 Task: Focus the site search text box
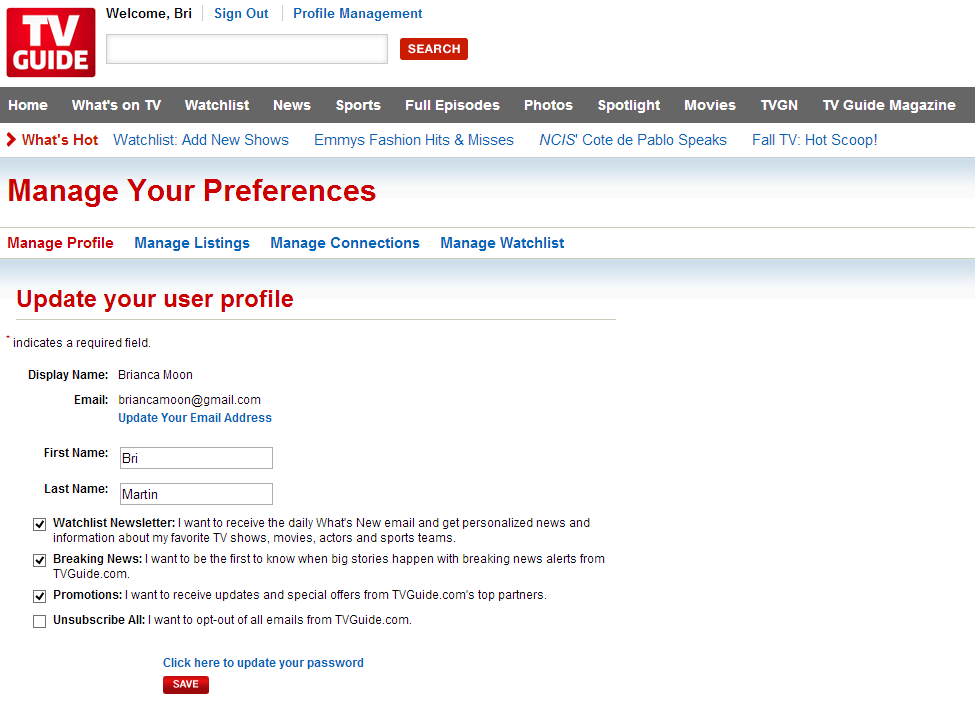coord(247,49)
